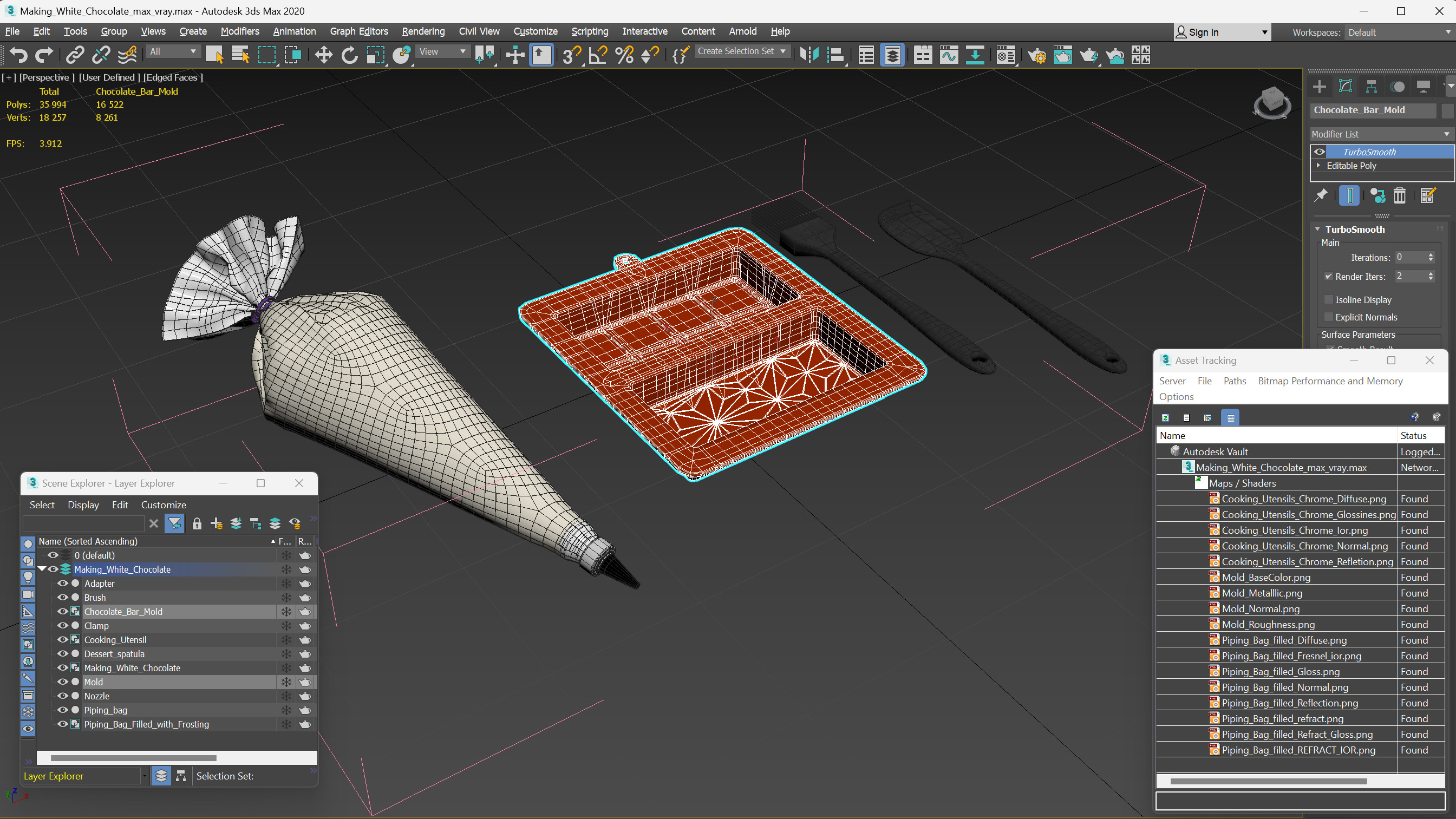The height and width of the screenshot is (819, 1456).
Task: Click the Layer Explorer search field
Action: click(83, 523)
